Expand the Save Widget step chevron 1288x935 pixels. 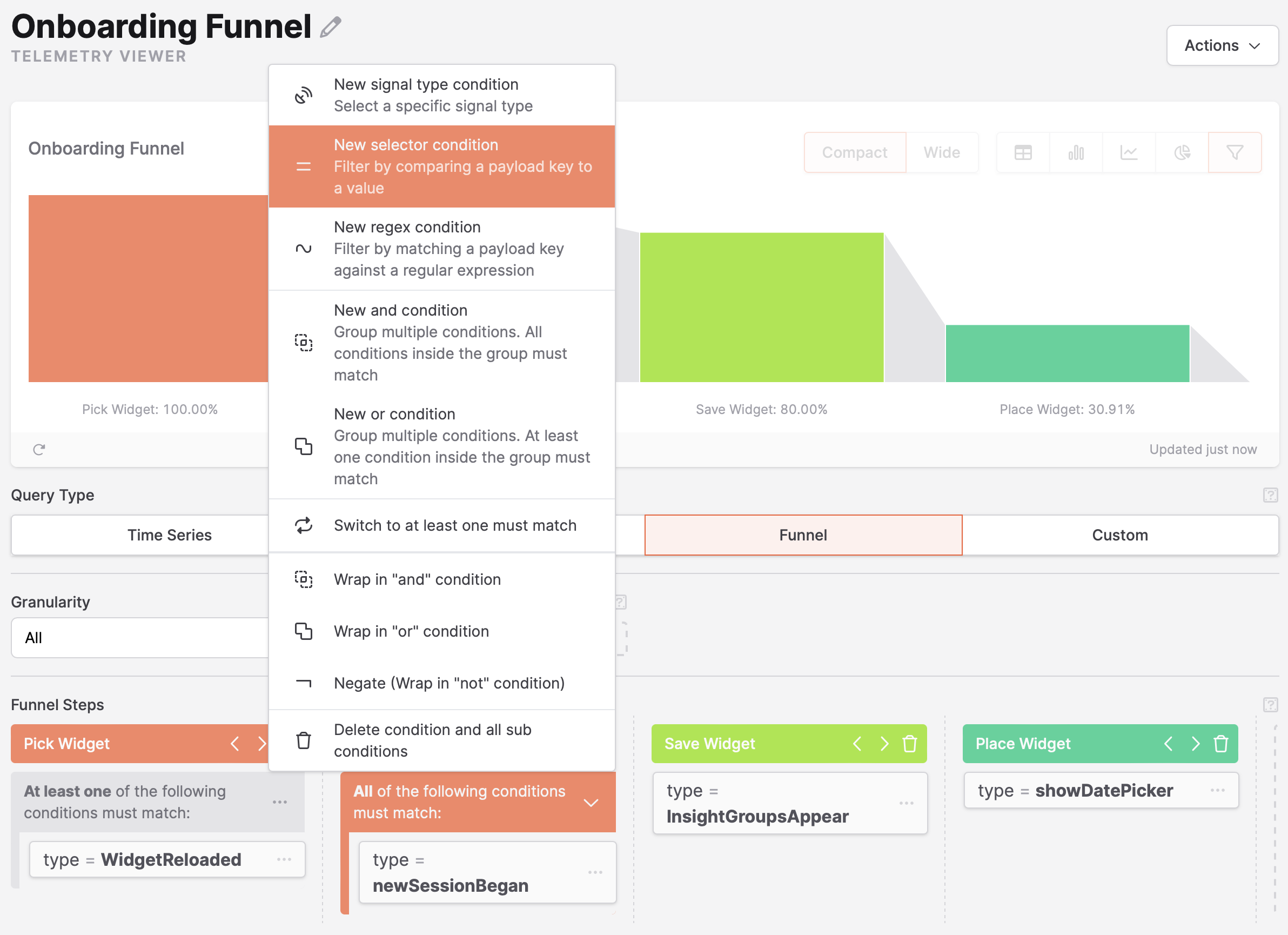(x=884, y=742)
